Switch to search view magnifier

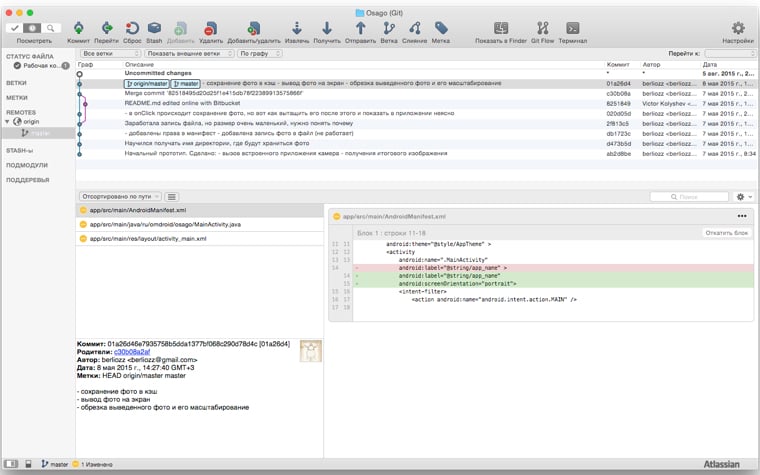click(x=51, y=28)
